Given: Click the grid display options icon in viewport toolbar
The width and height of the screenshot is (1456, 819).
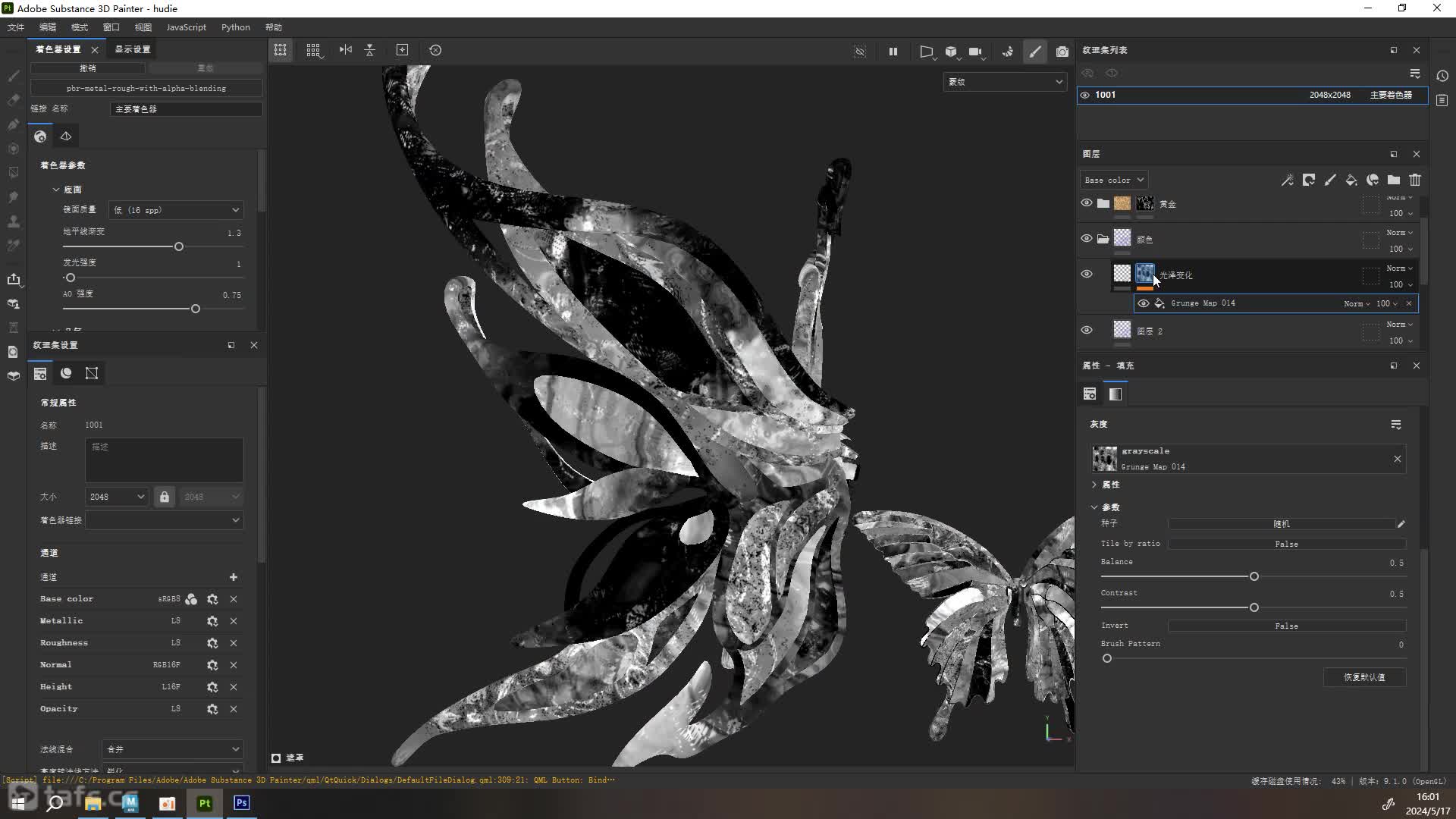Looking at the screenshot, I should (x=313, y=50).
